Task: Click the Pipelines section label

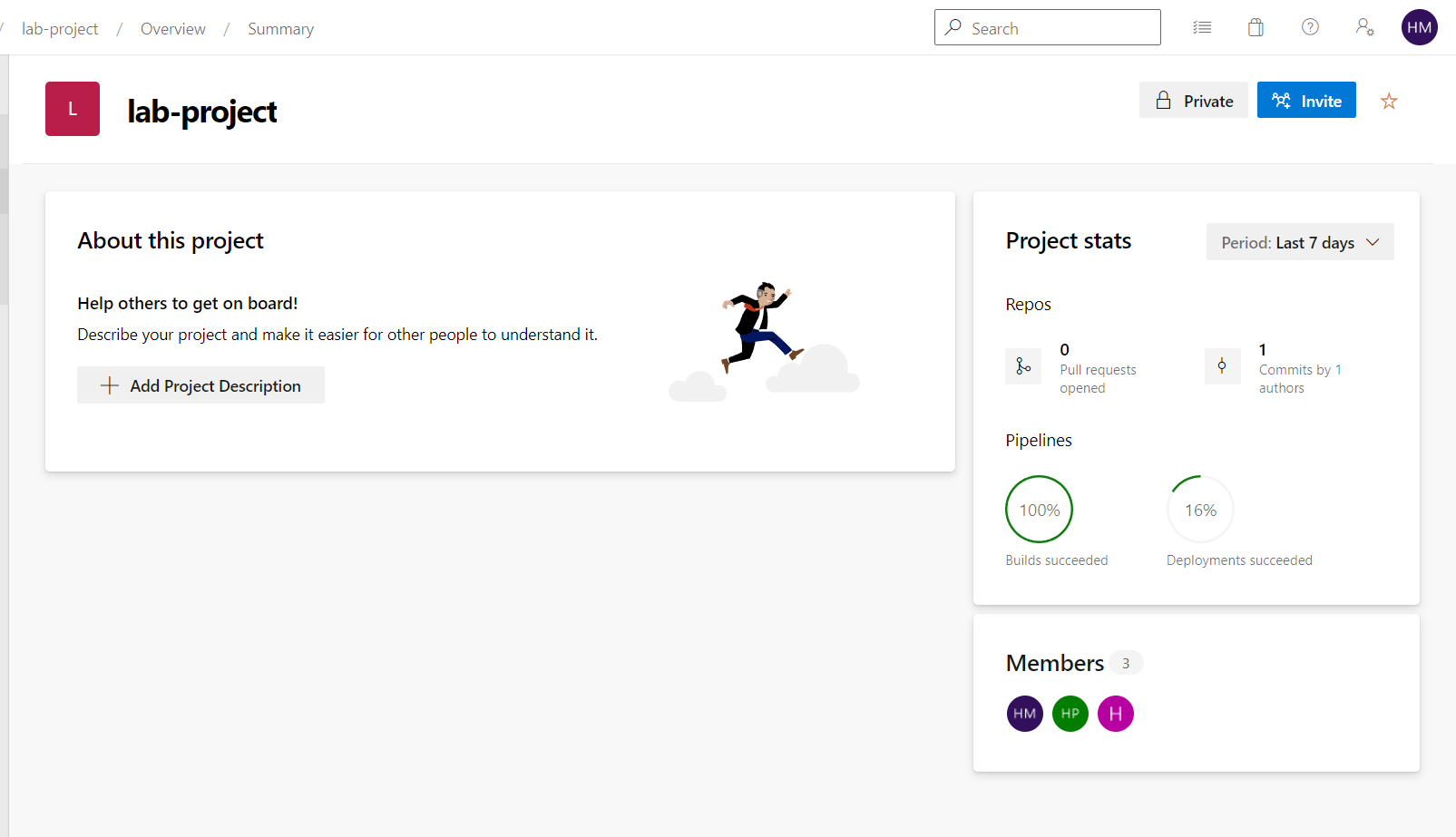Action: point(1039,440)
